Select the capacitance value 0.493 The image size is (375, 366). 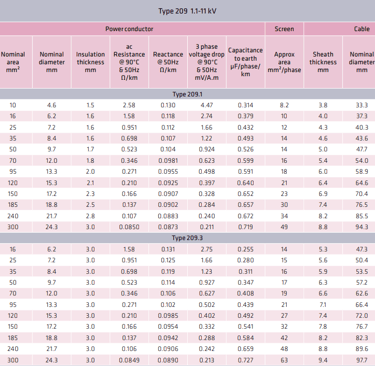(245, 139)
